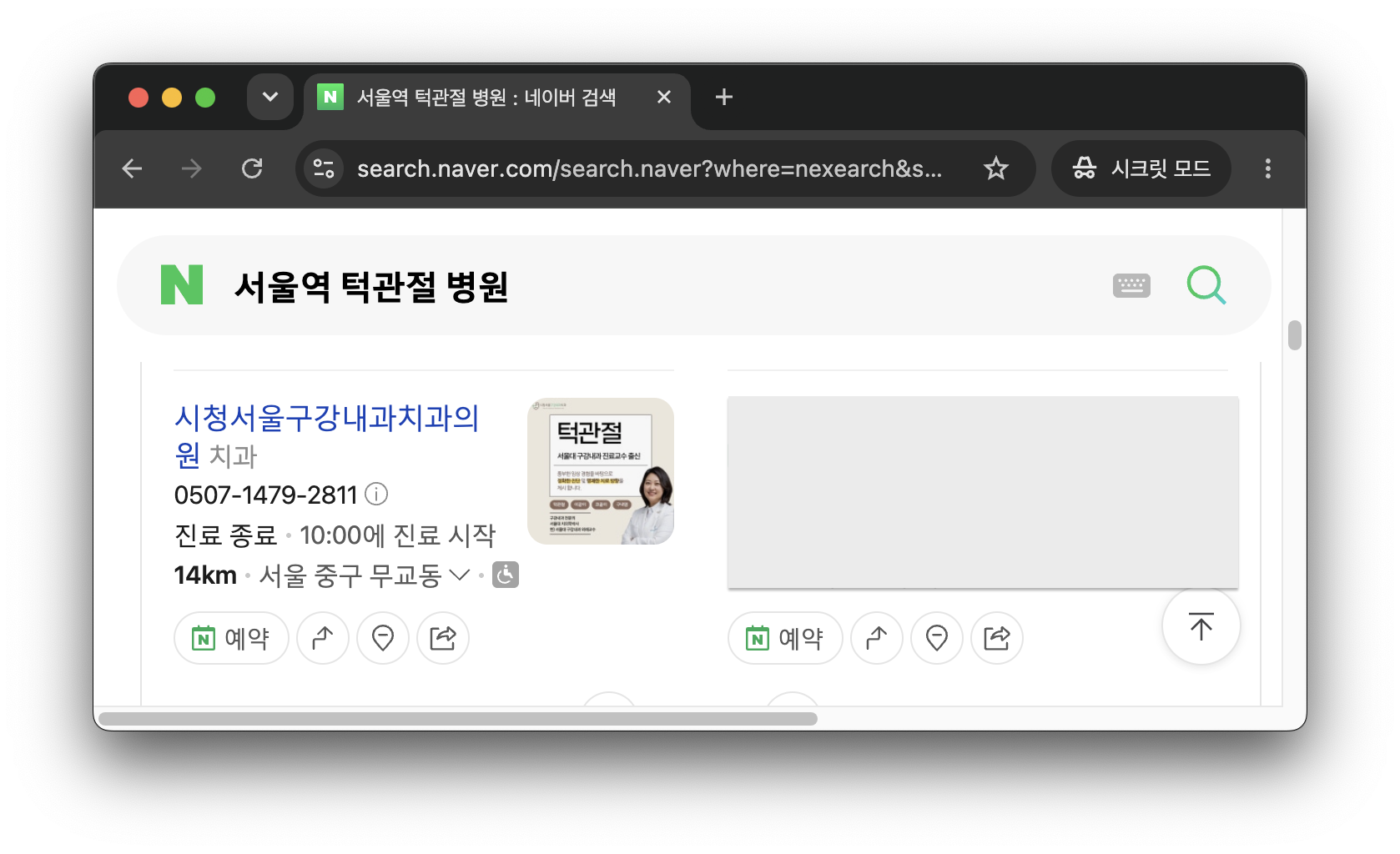Click directions arrow icon under 시청서울구강내과치과의원

coord(323,638)
